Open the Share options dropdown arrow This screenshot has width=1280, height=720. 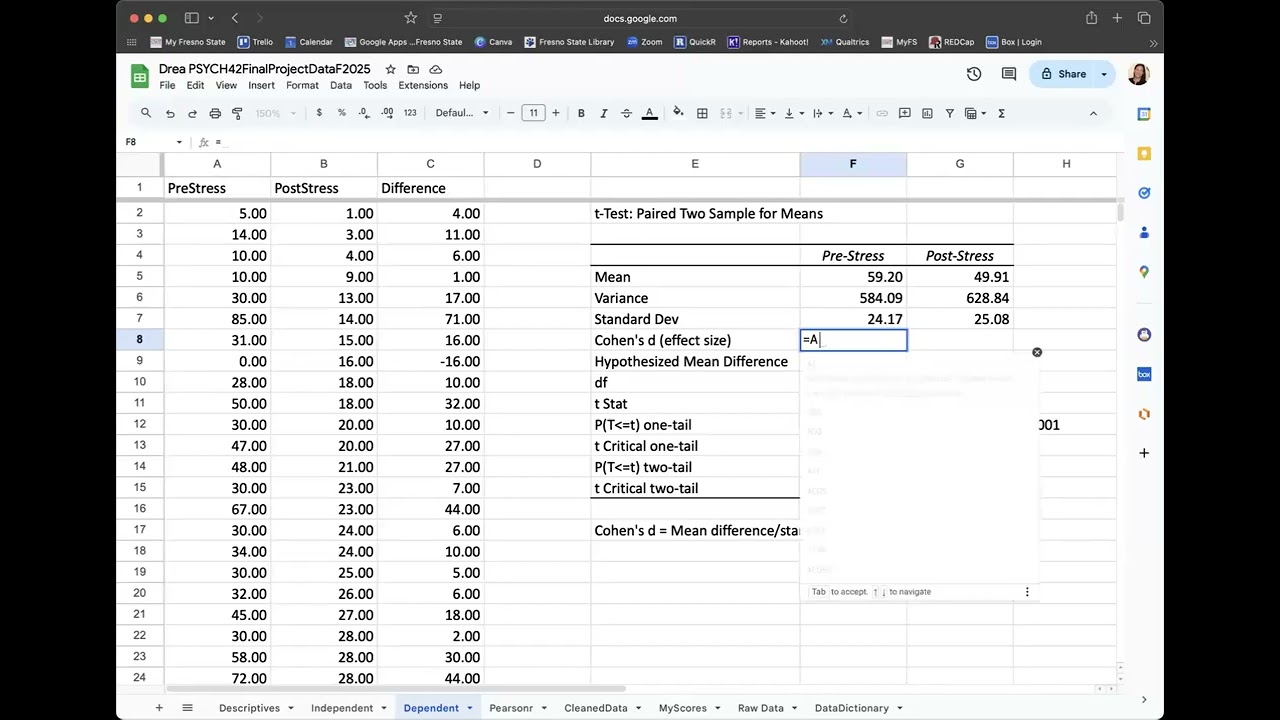[x=1104, y=74]
